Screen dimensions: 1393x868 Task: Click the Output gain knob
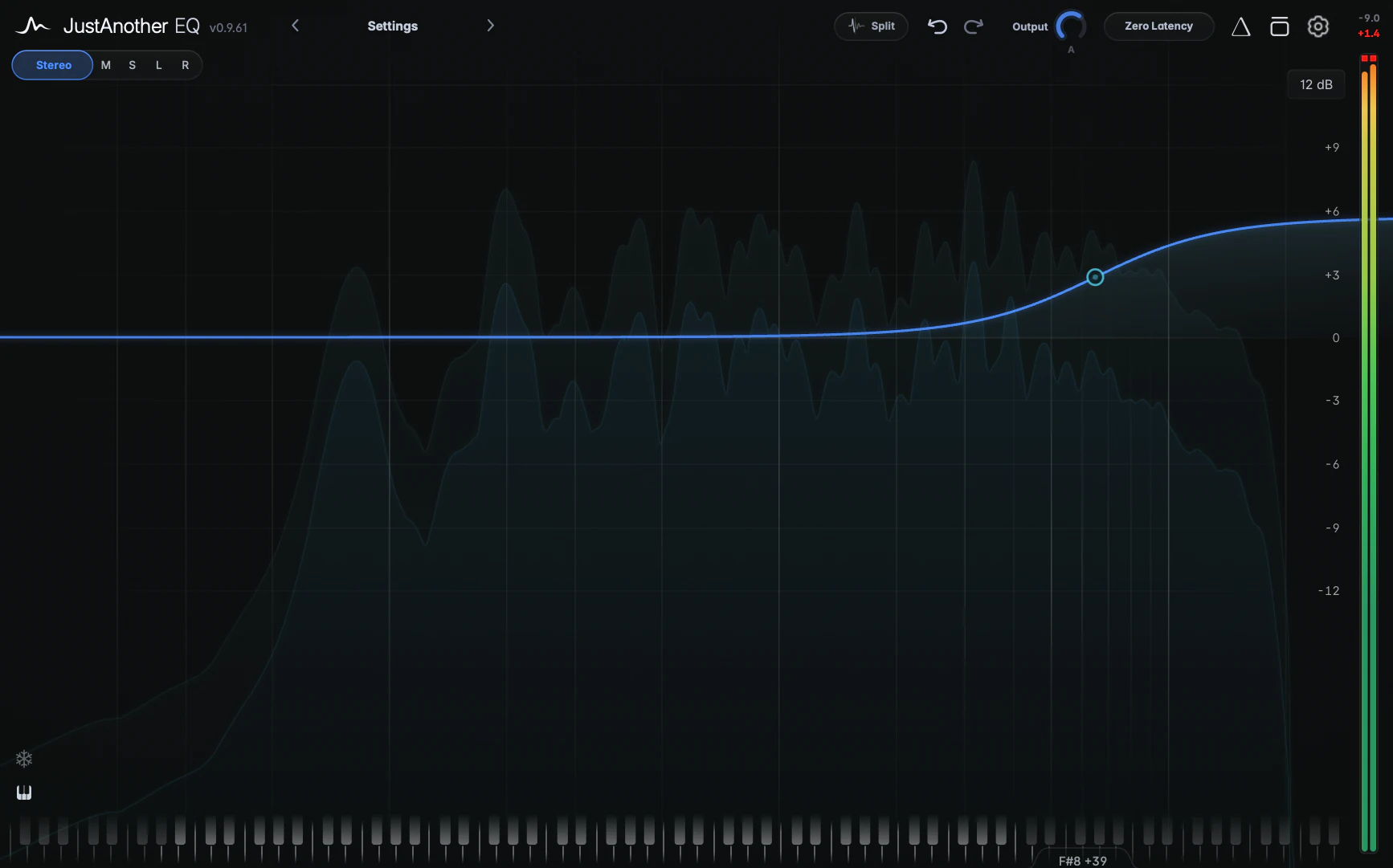[1071, 26]
